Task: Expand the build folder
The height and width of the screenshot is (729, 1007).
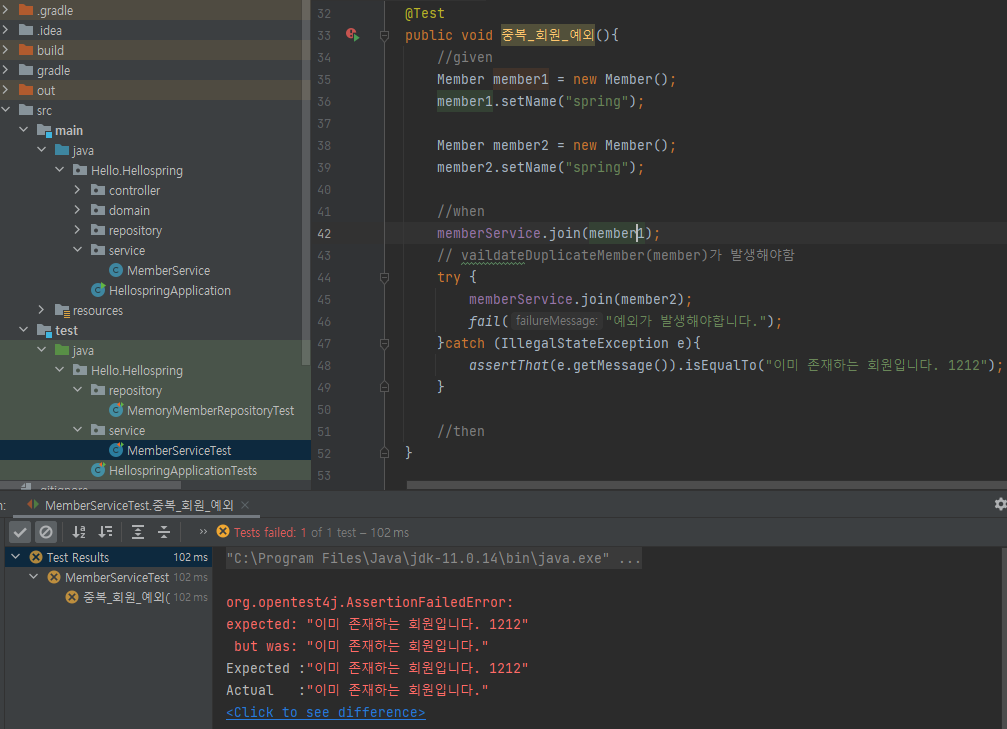Action: coord(5,49)
